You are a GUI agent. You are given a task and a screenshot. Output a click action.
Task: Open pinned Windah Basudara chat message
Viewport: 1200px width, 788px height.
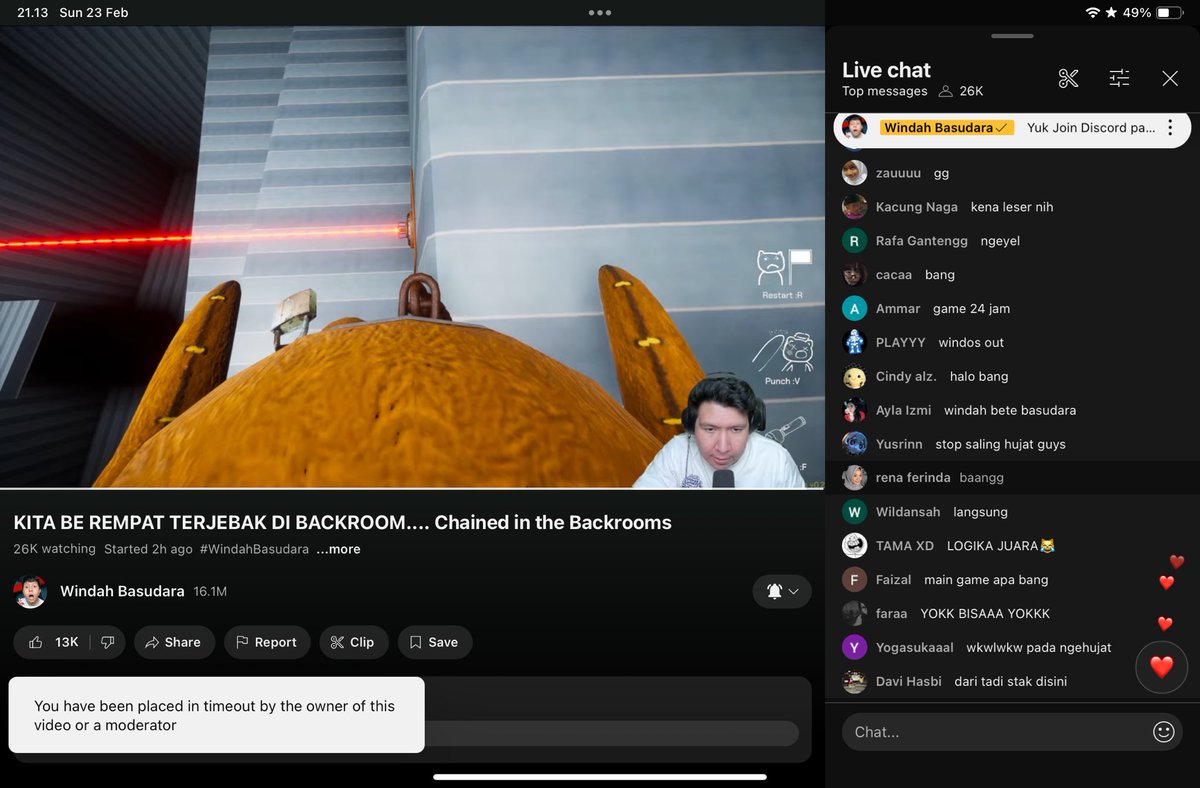tap(1010, 128)
